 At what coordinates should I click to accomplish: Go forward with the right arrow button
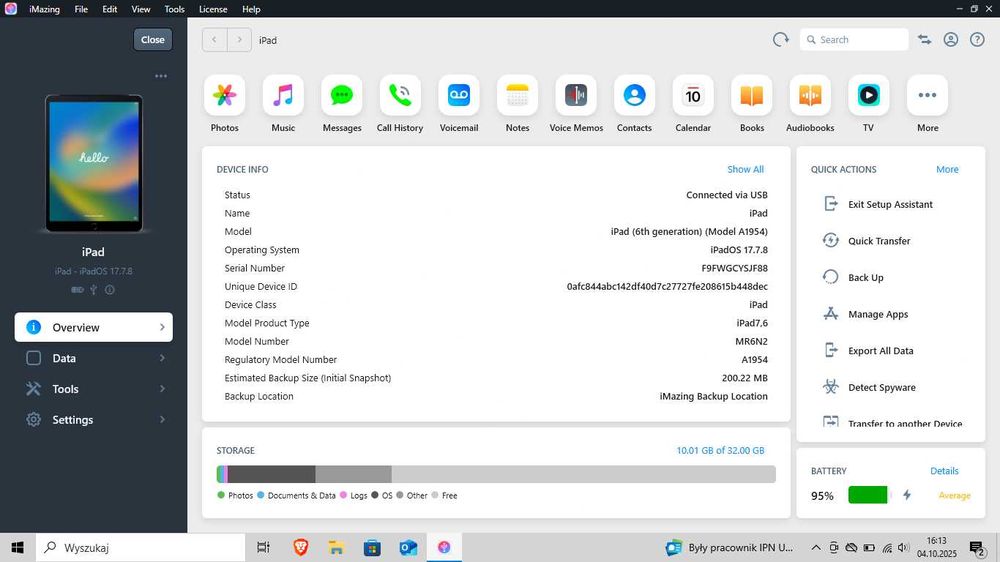click(x=239, y=40)
